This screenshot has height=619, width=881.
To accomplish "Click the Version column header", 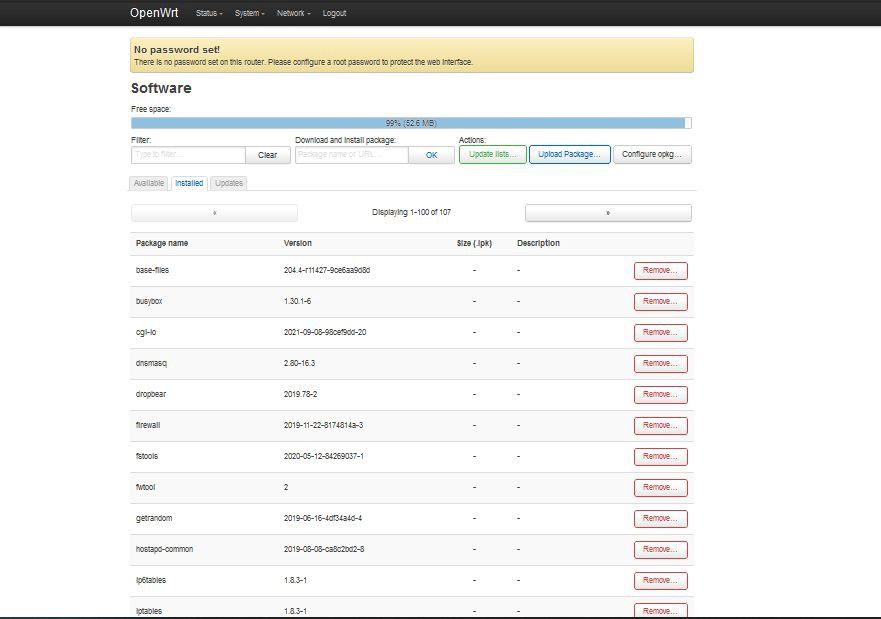I will pos(298,243).
